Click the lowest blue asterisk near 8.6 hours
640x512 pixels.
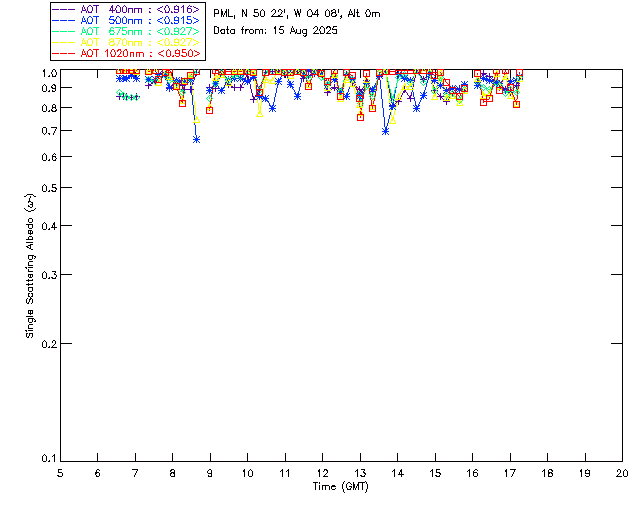(196, 139)
